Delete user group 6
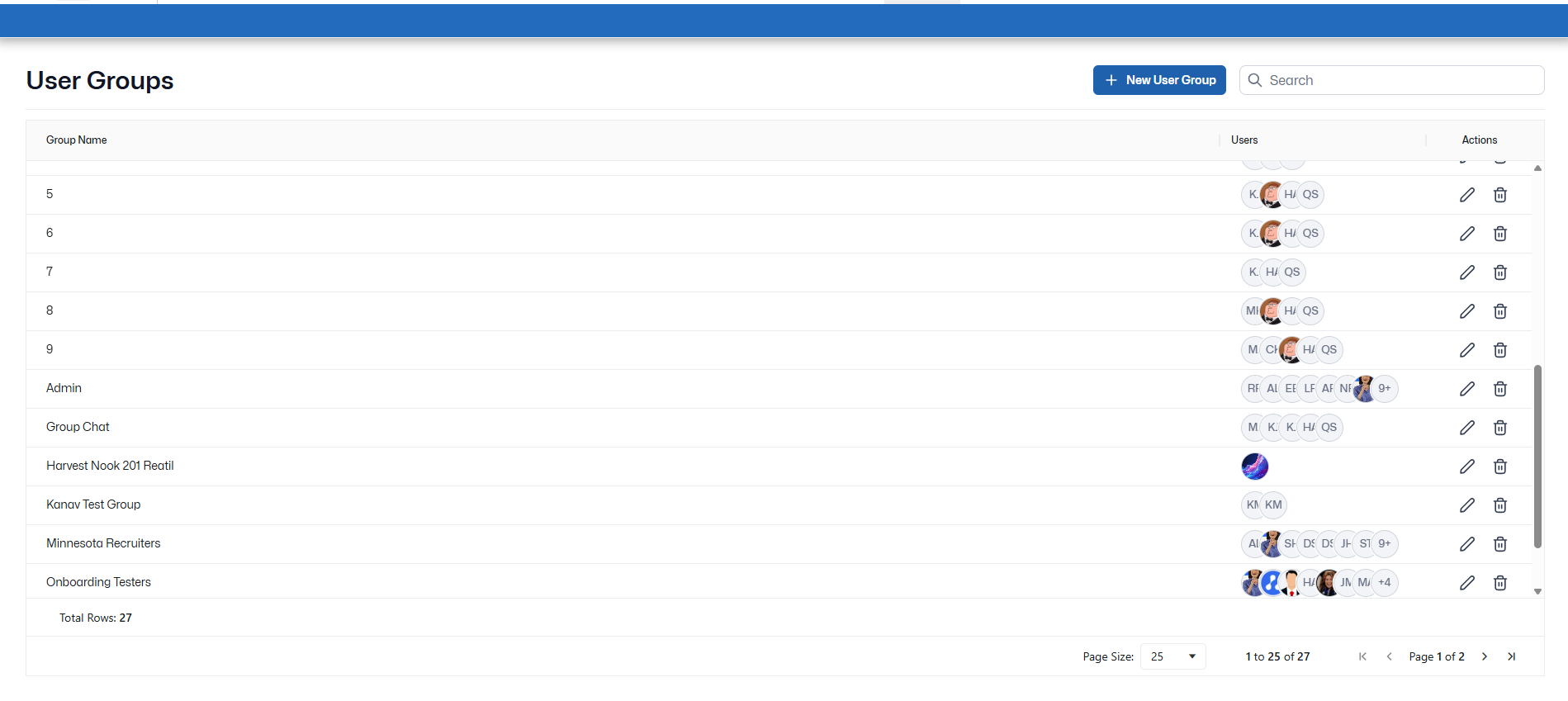Screen dimensions: 1568x701 1500,234
